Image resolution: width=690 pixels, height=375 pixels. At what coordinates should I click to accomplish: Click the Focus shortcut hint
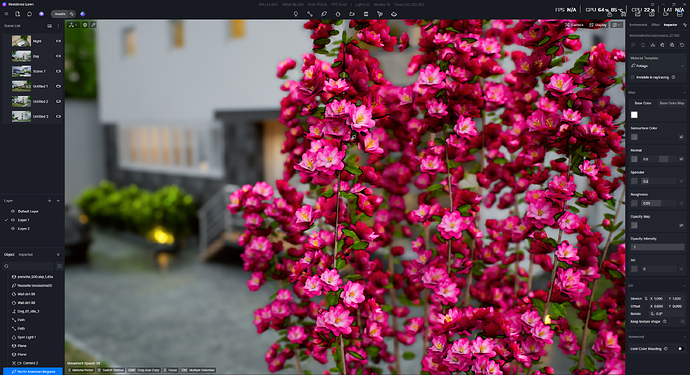tap(170, 370)
